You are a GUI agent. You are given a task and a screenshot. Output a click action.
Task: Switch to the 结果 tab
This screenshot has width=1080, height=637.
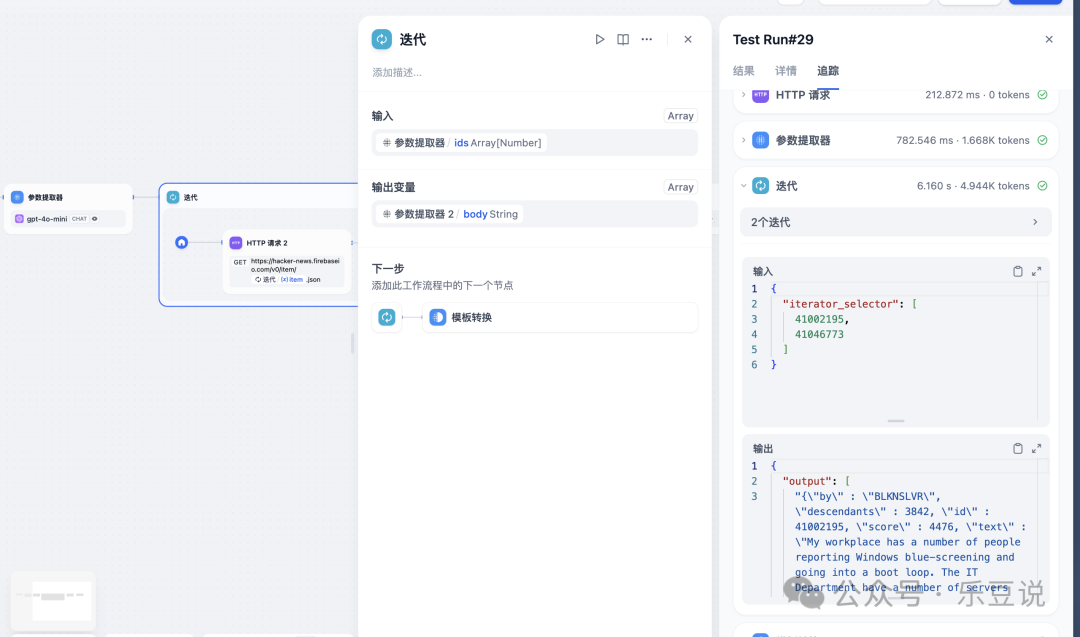(743, 71)
